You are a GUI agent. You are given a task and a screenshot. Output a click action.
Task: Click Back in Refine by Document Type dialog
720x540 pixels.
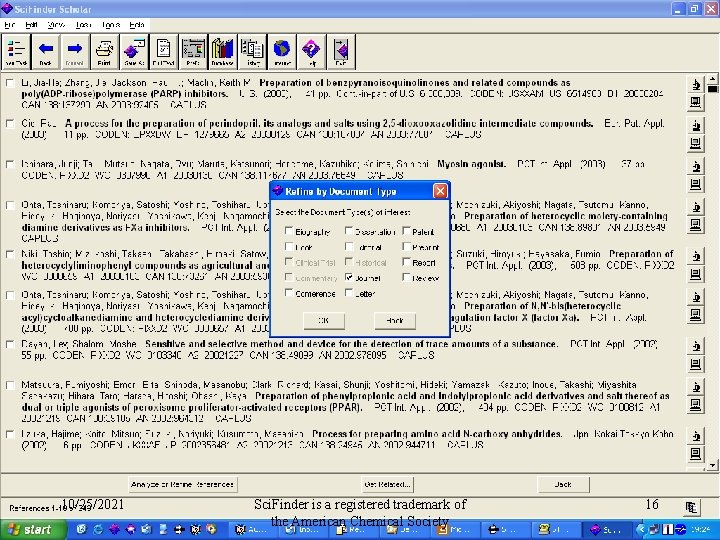click(395, 321)
